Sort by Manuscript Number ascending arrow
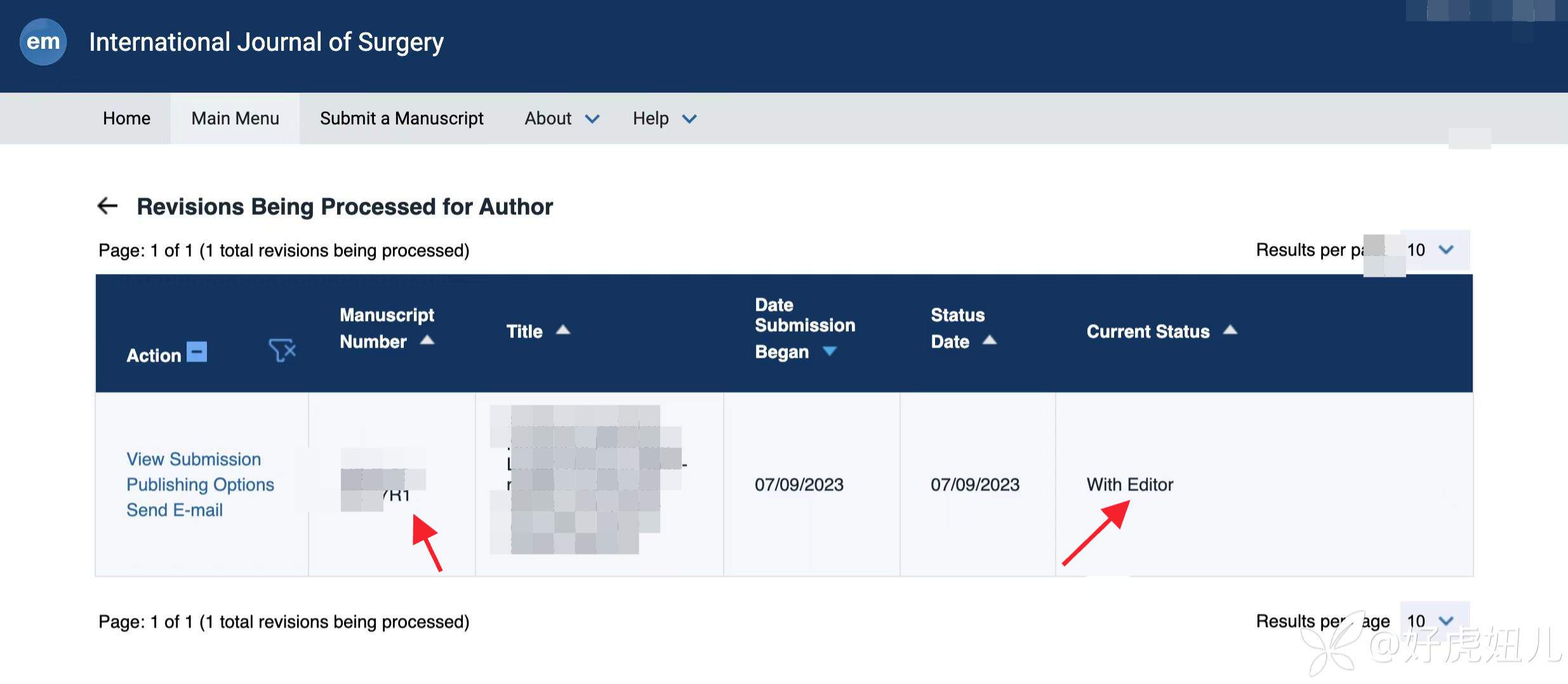Screen dimensions: 1568x684 click(x=427, y=340)
